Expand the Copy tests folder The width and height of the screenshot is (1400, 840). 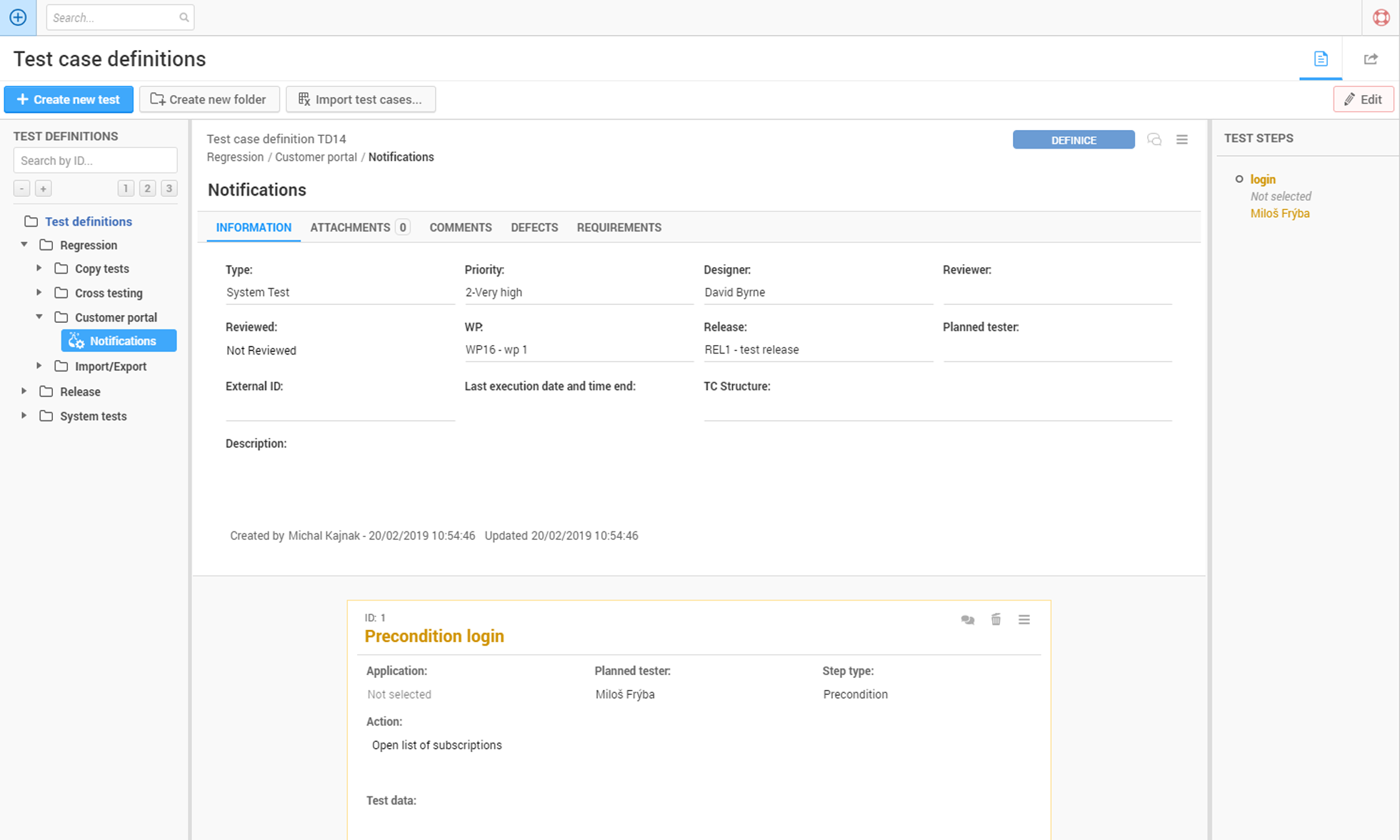click(39, 269)
